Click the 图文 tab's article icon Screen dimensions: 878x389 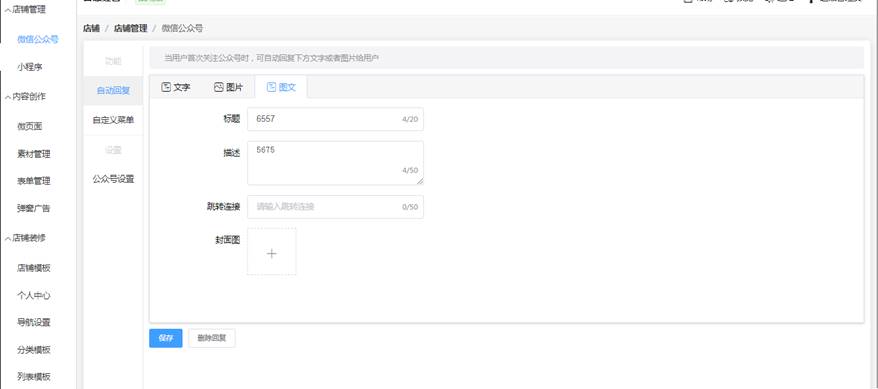(x=272, y=87)
